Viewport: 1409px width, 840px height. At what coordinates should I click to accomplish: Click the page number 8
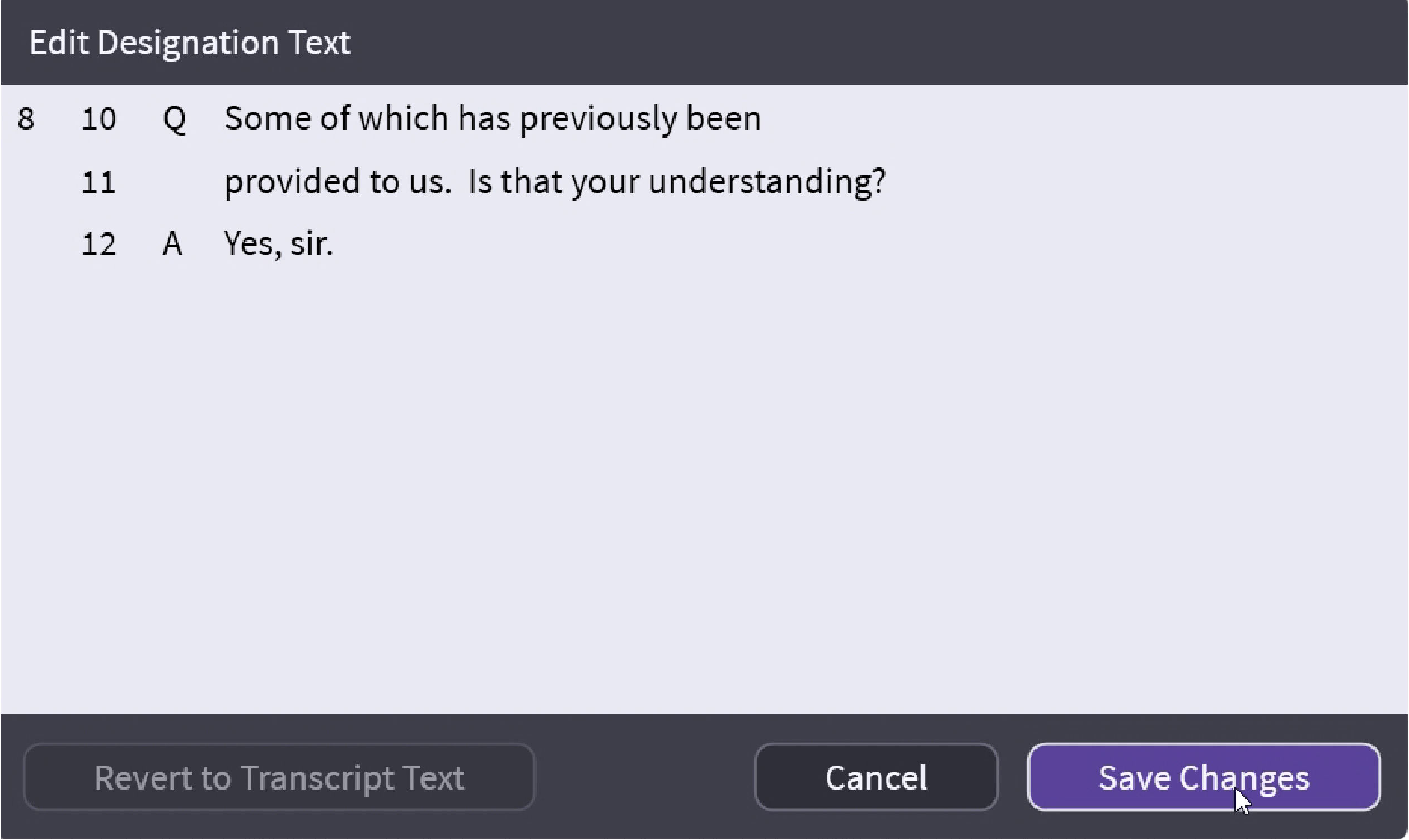click(x=26, y=119)
